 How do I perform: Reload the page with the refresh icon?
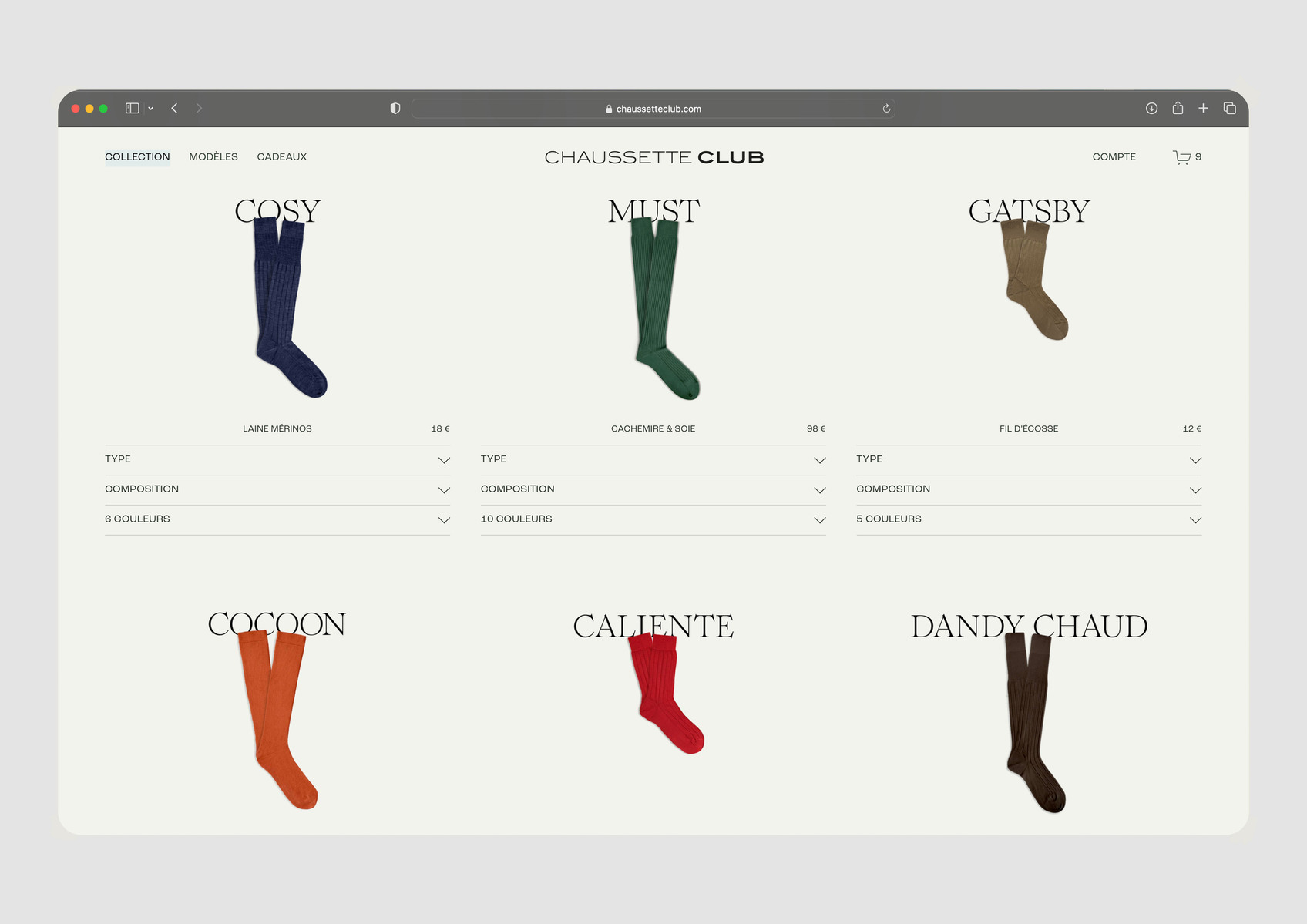pyautogui.click(x=886, y=109)
